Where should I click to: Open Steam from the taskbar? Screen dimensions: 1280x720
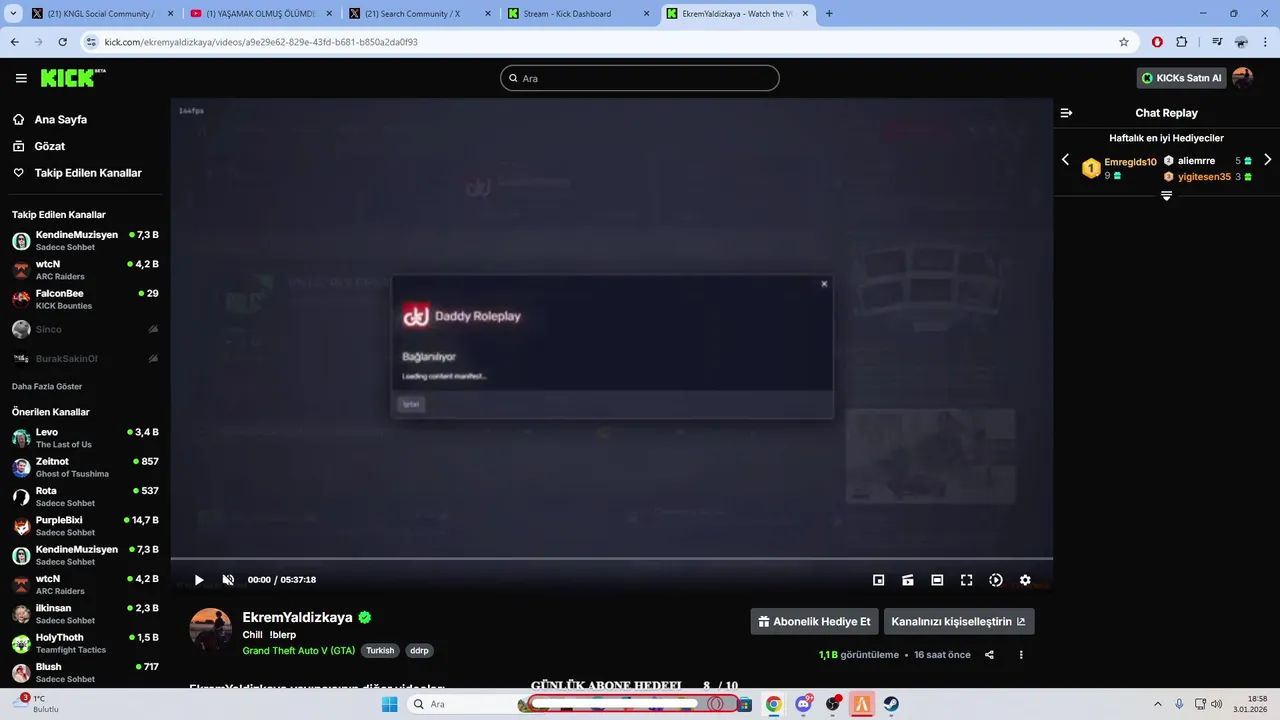point(890,704)
